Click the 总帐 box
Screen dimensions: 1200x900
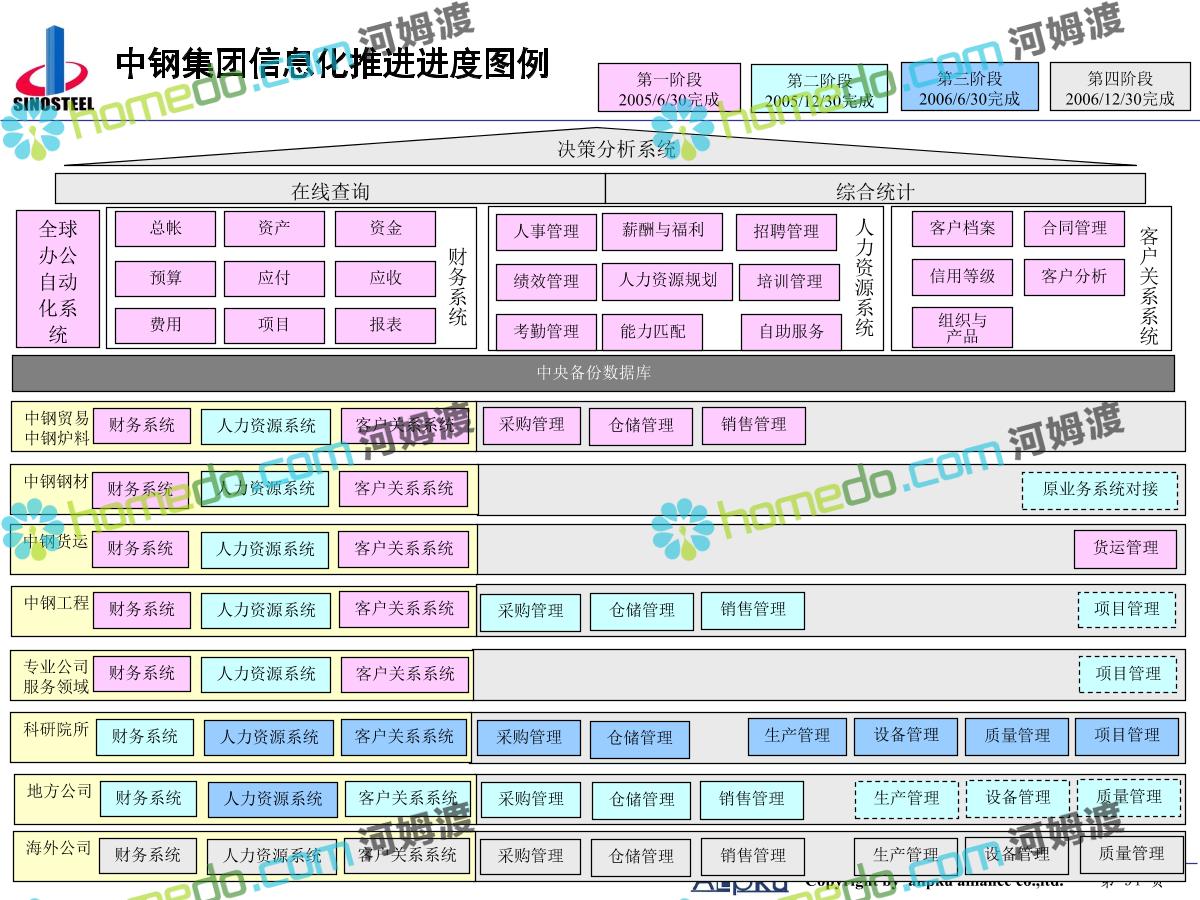(165, 229)
